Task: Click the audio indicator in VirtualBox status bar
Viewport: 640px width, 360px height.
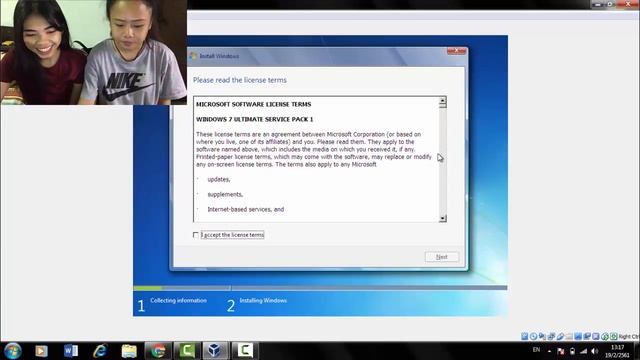Action: coord(542,336)
